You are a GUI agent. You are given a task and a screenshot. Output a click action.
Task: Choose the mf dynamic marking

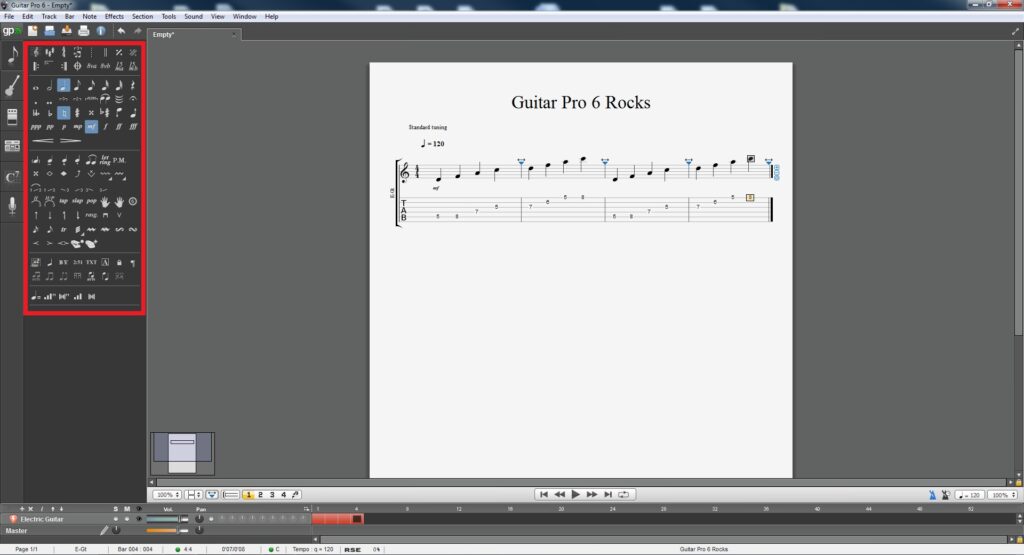click(x=91, y=127)
